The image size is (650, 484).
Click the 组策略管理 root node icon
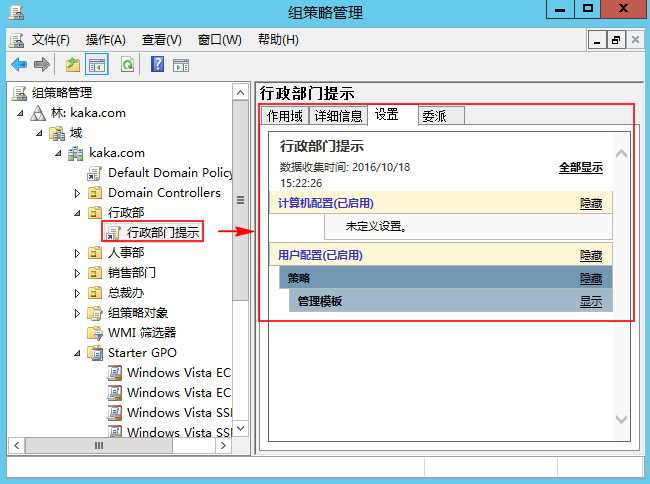pos(19,93)
